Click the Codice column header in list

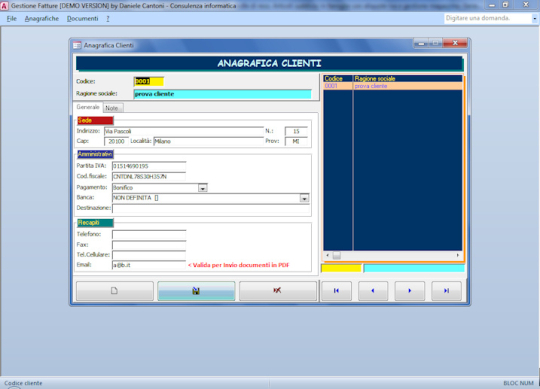coord(338,78)
